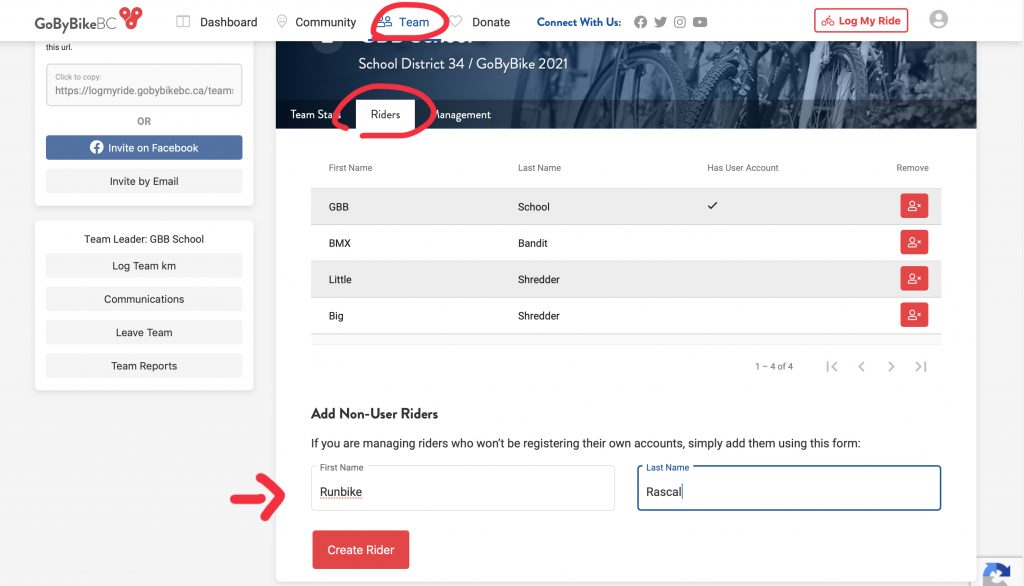Switch to the Management tab
Viewport: 1024px width, 586px height.
tap(460, 114)
